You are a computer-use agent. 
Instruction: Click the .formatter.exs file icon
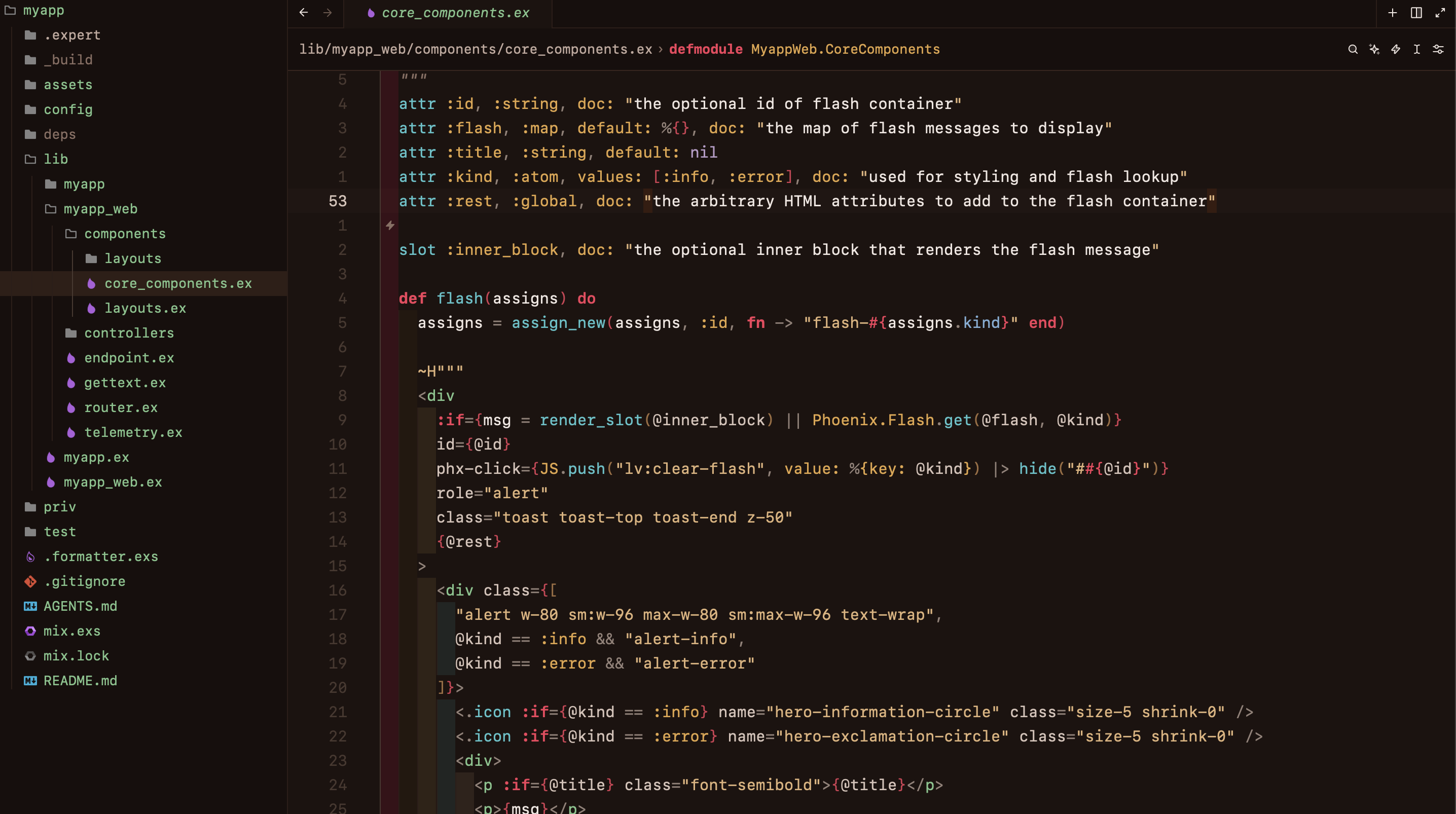30,556
